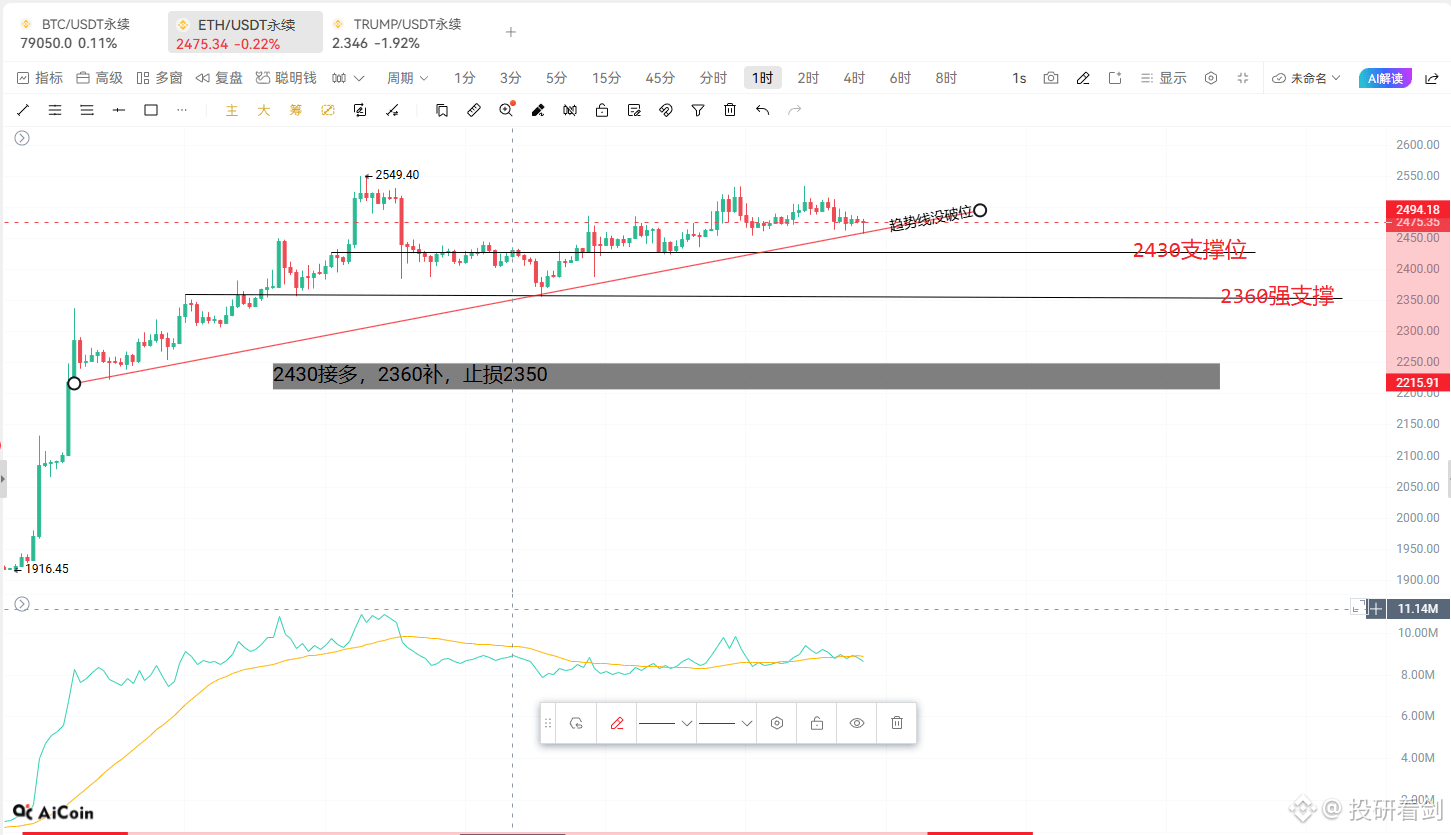Image resolution: width=1451 pixels, height=835 pixels.
Task: Toggle the 筹 chip distribution icon
Action: (x=296, y=110)
